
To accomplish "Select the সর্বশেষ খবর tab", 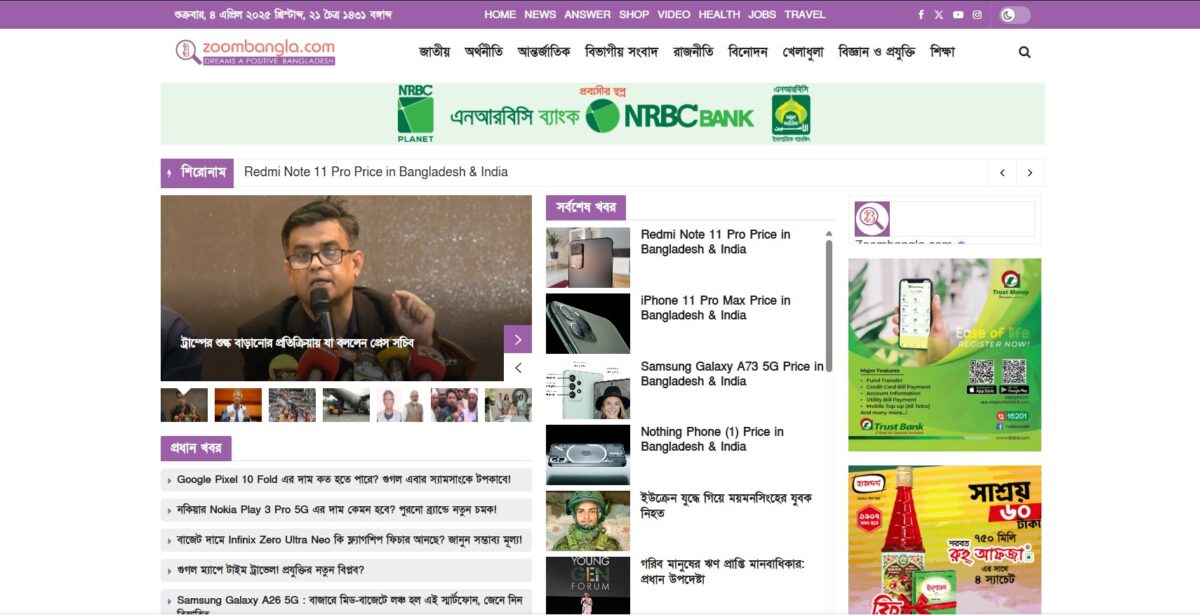I will click(x=586, y=208).
